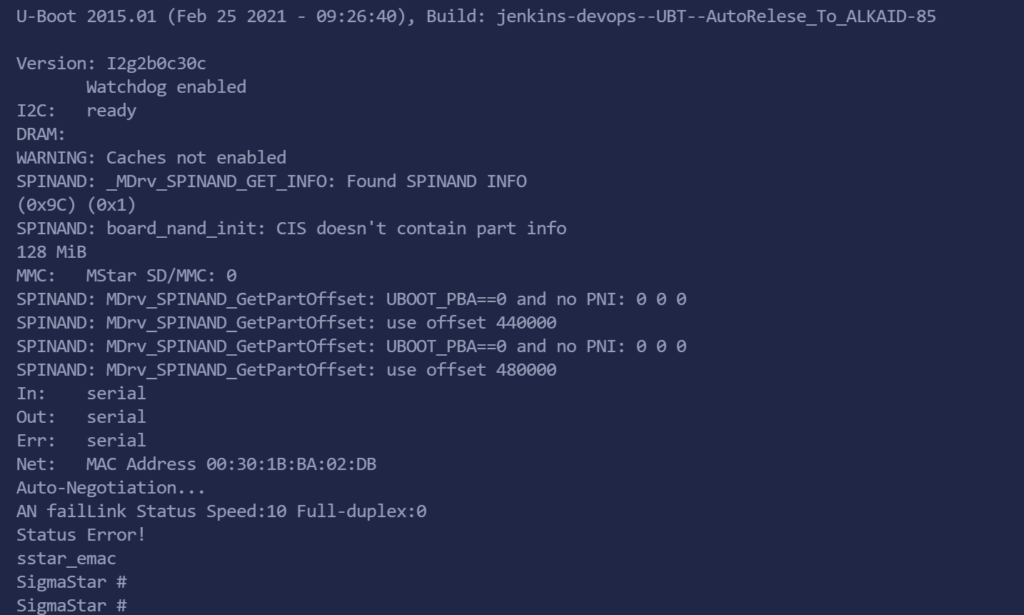Viewport: 1024px width, 615px height.
Task: Click the 'In: serial' line
Action: (x=81, y=393)
